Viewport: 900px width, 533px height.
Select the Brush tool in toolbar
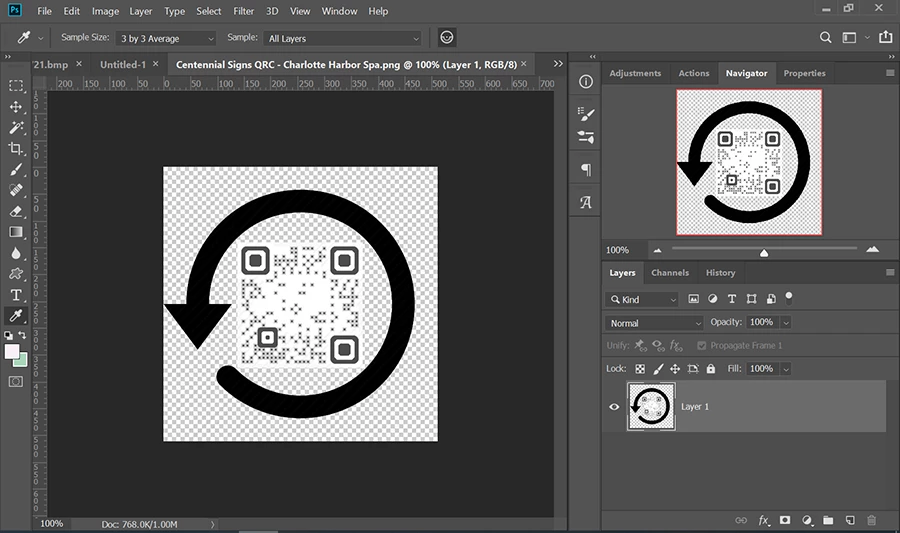pyautogui.click(x=16, y=169)
